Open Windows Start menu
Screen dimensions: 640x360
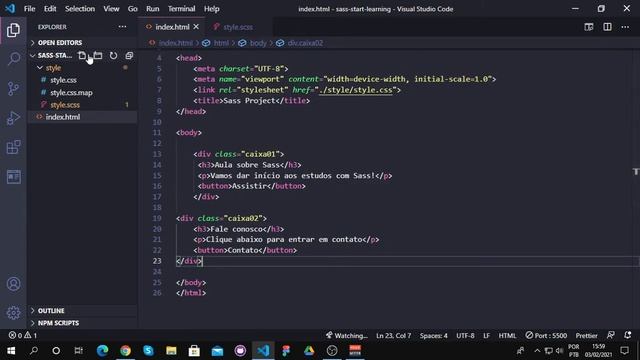coord(11,350)
